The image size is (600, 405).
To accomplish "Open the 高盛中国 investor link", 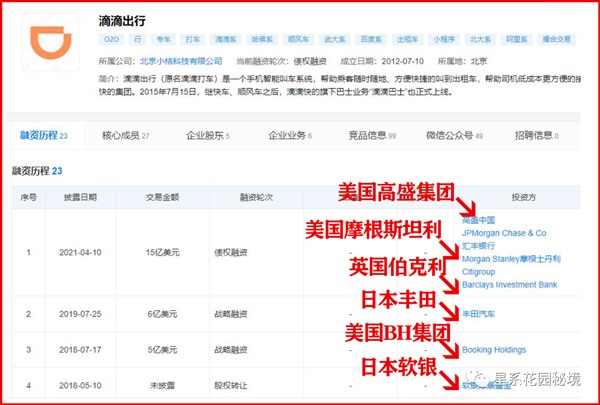I will click(478, 220).
